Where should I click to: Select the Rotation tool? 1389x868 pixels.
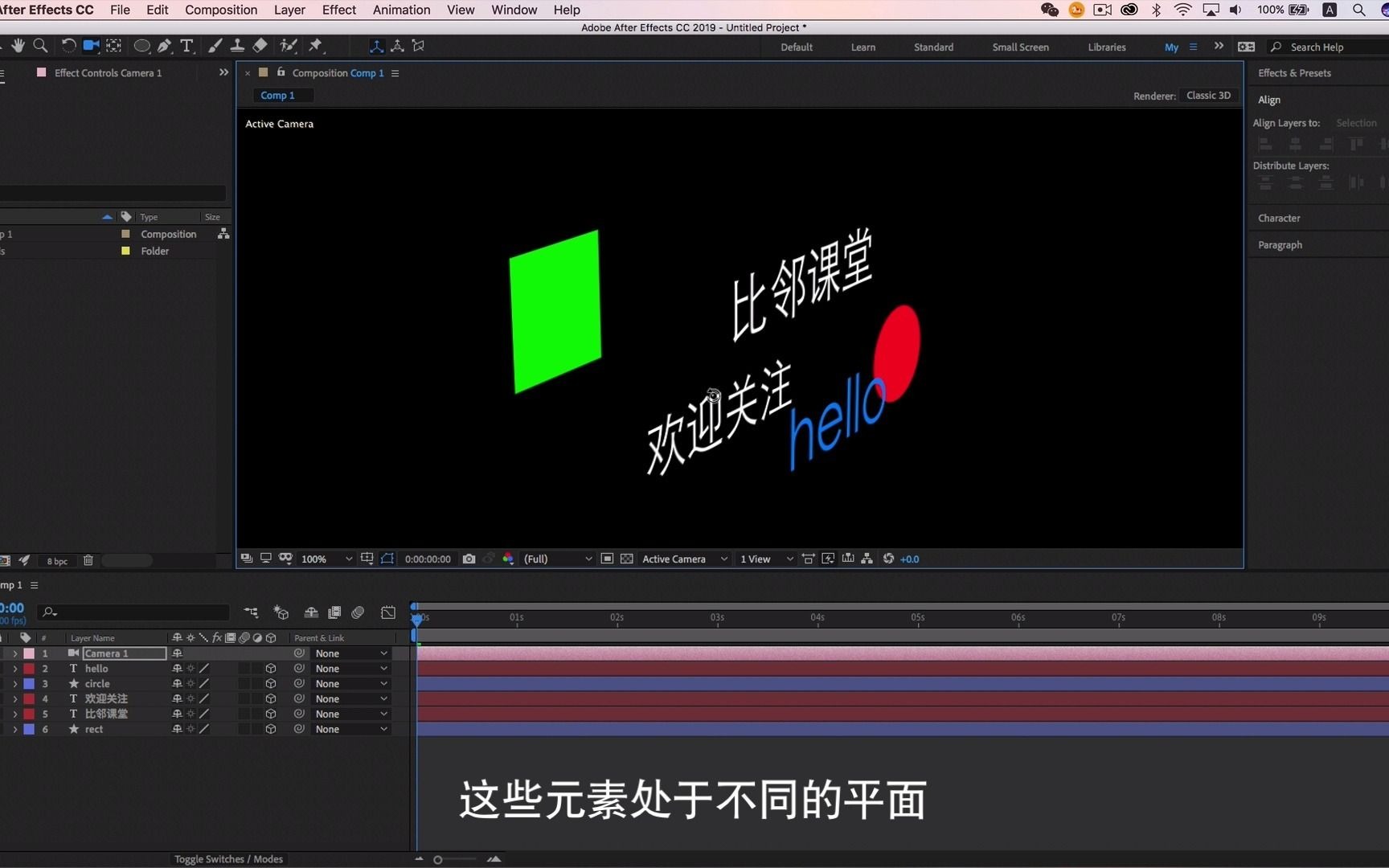pos(68,46)
